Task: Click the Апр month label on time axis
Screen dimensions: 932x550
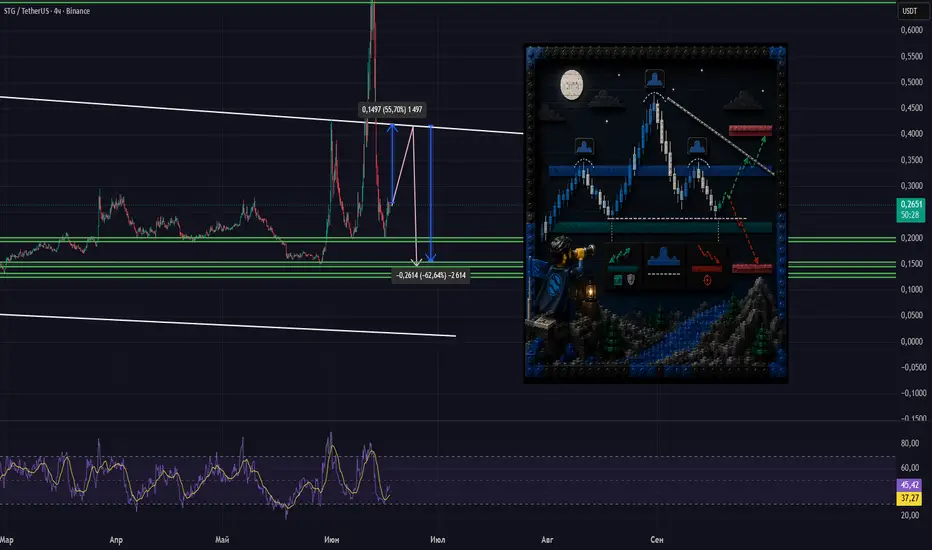Action: click(116, 540)
